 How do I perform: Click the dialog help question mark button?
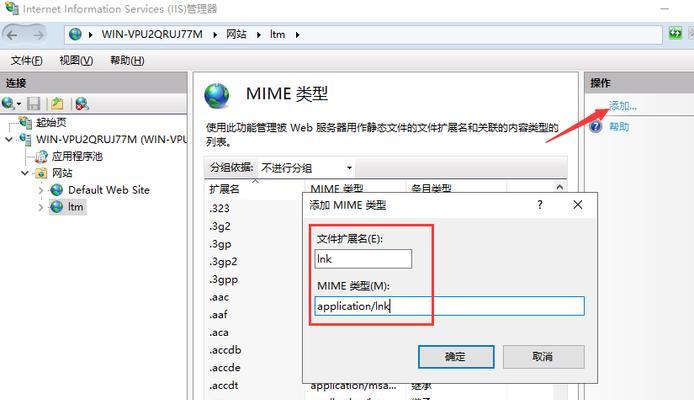coord(540,205)
